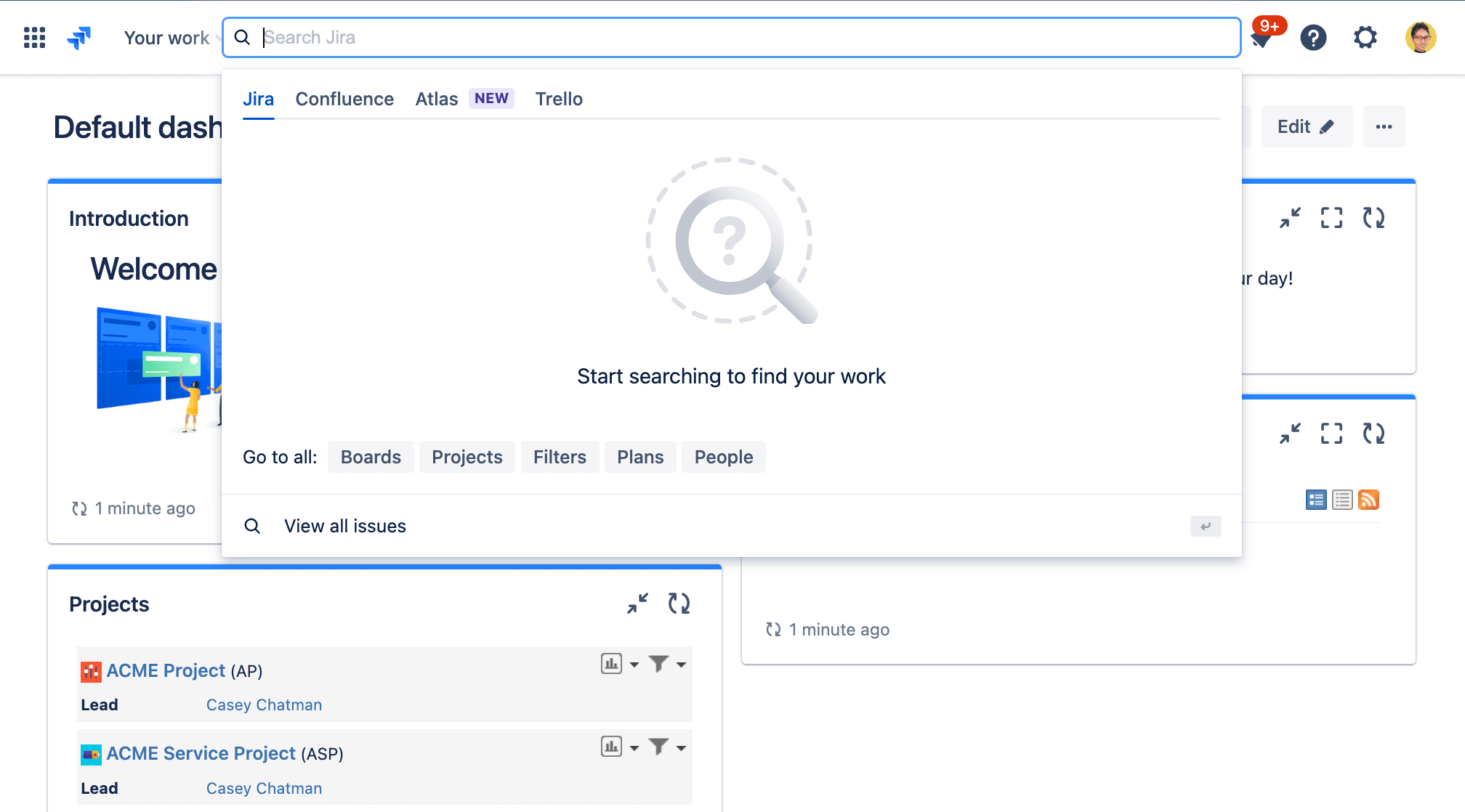The height and width of the screenshot is (812, 1465).
Task: Click the Projects shortcut in search
Action: click(x=467, y=457)
